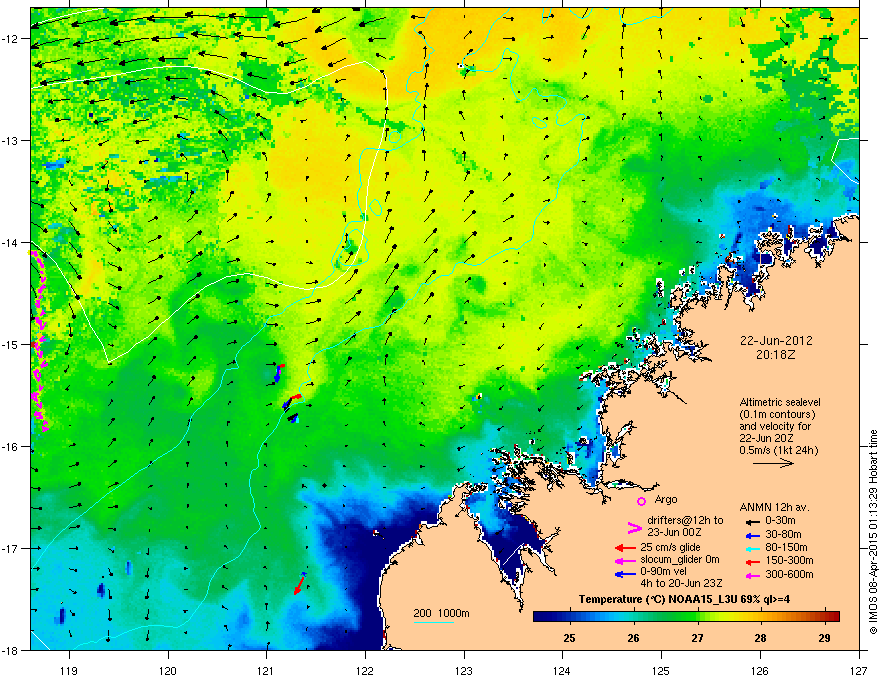The image size is (880, 680).
Task: Click the '150-300m' depth label
Action: (789, 560)
